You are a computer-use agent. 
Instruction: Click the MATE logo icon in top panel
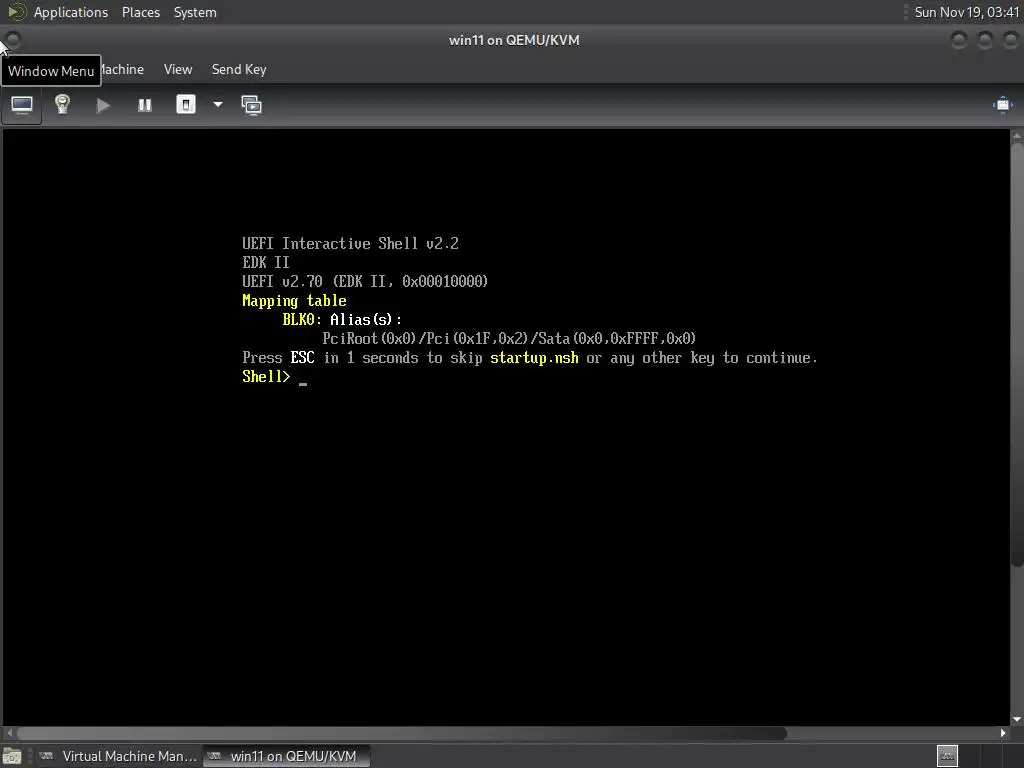click(17, 12)
